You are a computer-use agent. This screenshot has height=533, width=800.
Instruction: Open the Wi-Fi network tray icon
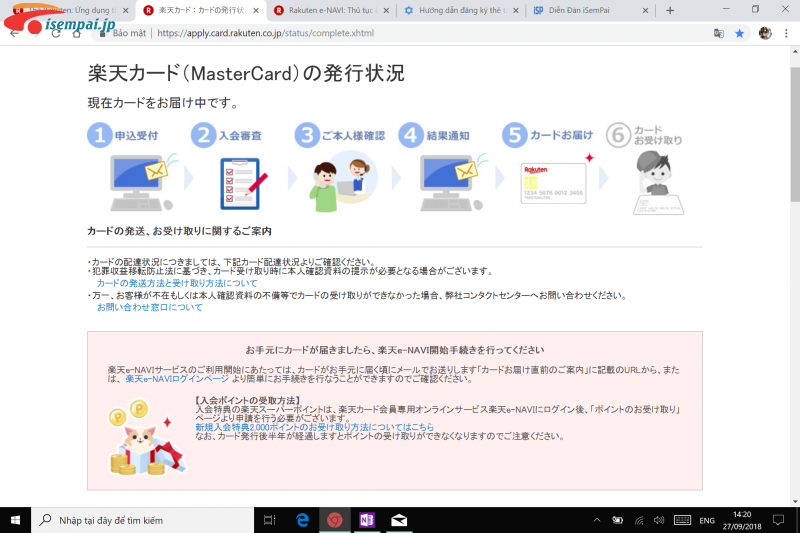click(639, 520)
